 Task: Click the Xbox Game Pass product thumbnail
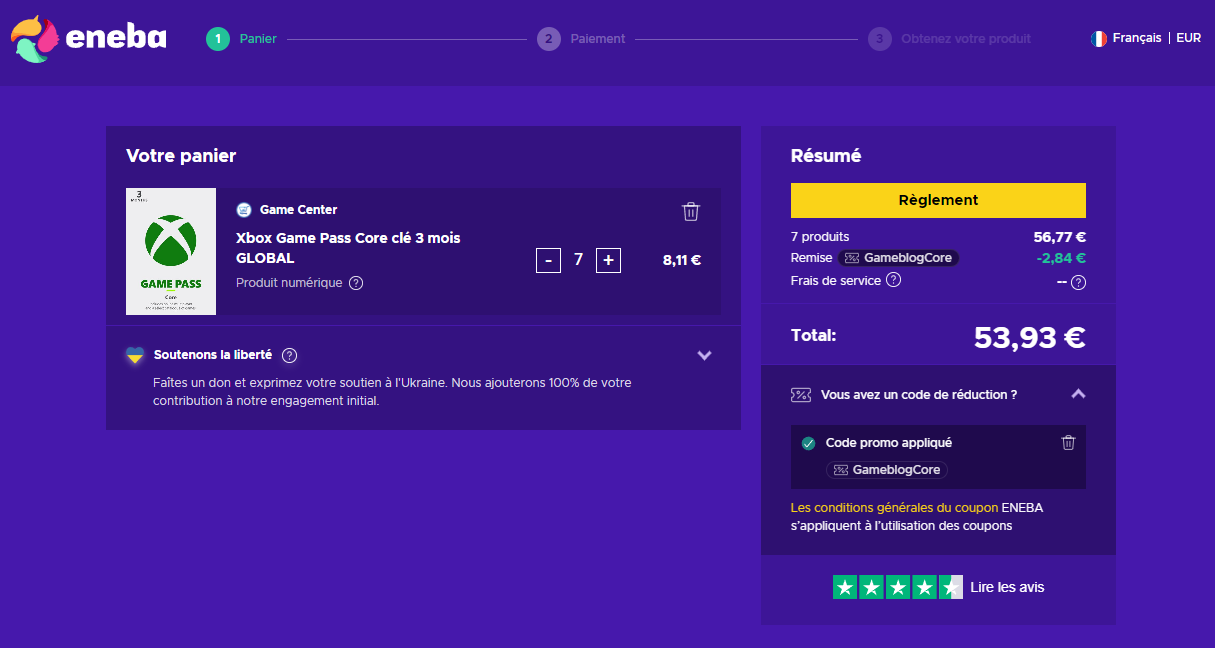[x=171, y=251]
